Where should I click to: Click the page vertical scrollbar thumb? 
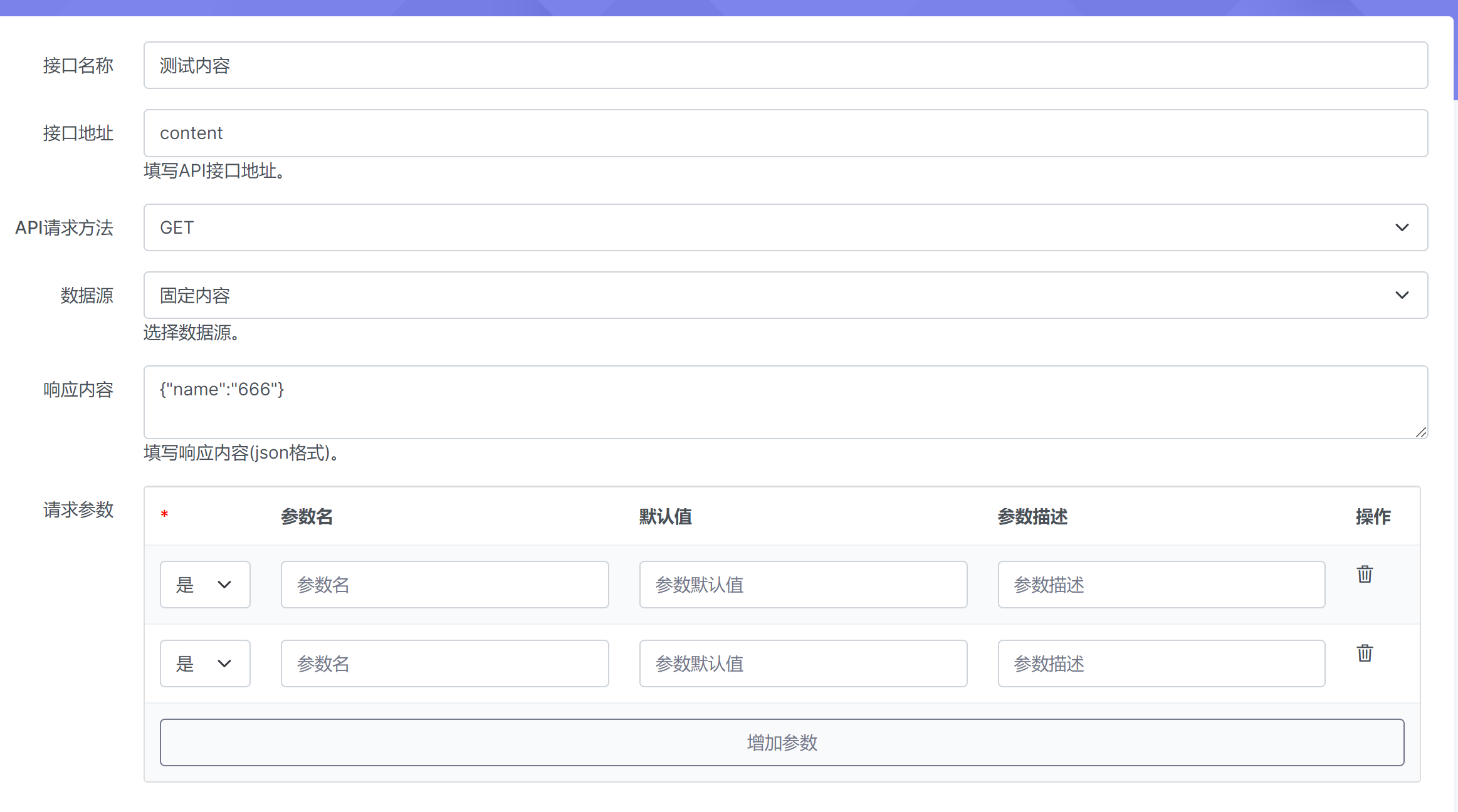coord(1455,58)
